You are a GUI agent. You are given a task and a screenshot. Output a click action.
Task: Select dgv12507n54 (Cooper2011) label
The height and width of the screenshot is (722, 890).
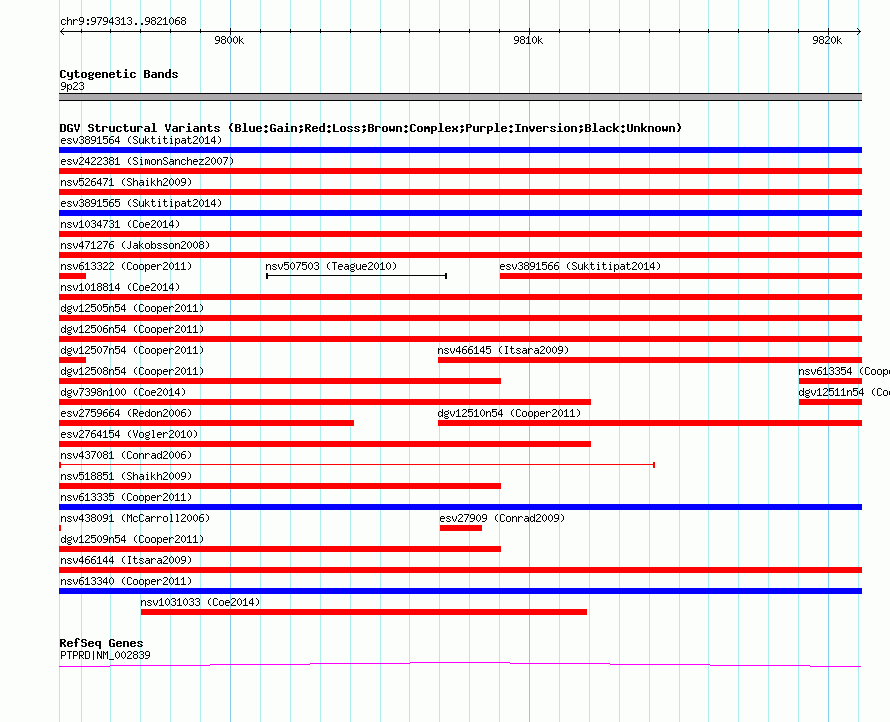pyautogui.click(x=132, y=350)
